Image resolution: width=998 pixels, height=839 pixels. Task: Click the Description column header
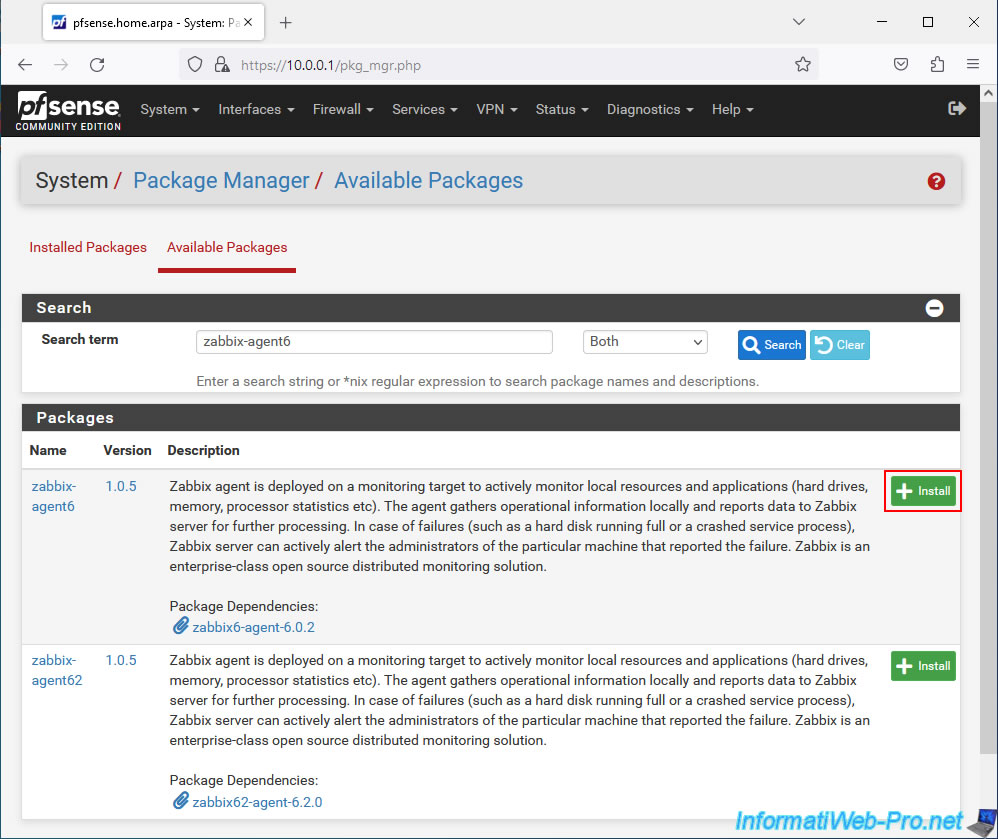point(204,451)
